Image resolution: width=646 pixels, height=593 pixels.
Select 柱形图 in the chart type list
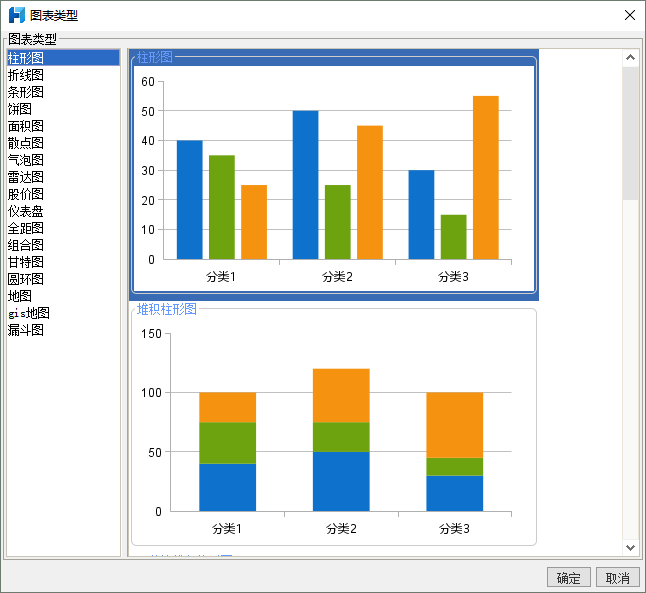coord(63,58)
